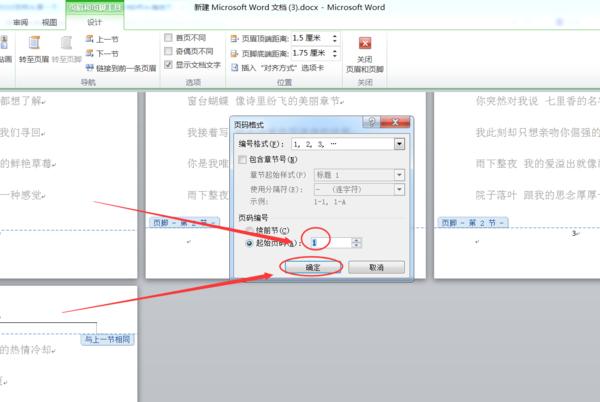Open the 编号格式 dropdown list

click(399, 144)
